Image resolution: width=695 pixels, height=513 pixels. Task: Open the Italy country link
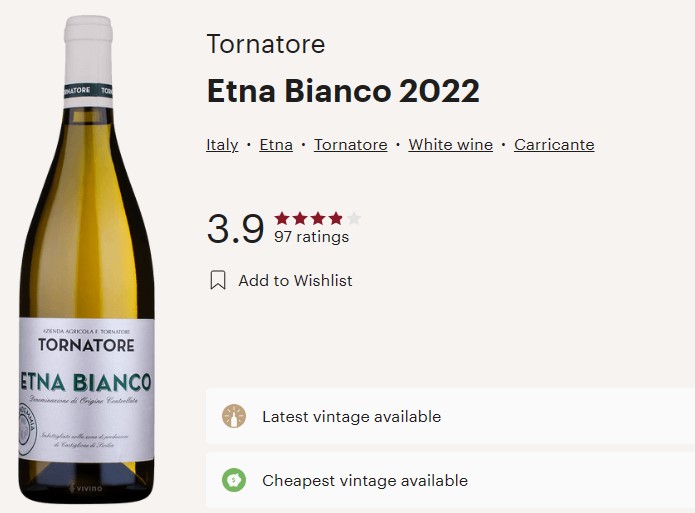tap(222, 145)
